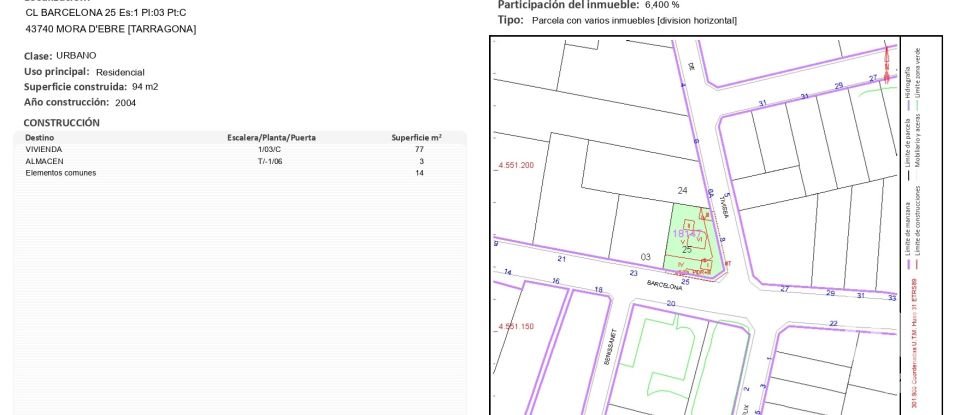The height and width of the screenshot is (415, 960).
Task: Click the 4.551.150 coordinate label
Action: click(x=515, y=326)
